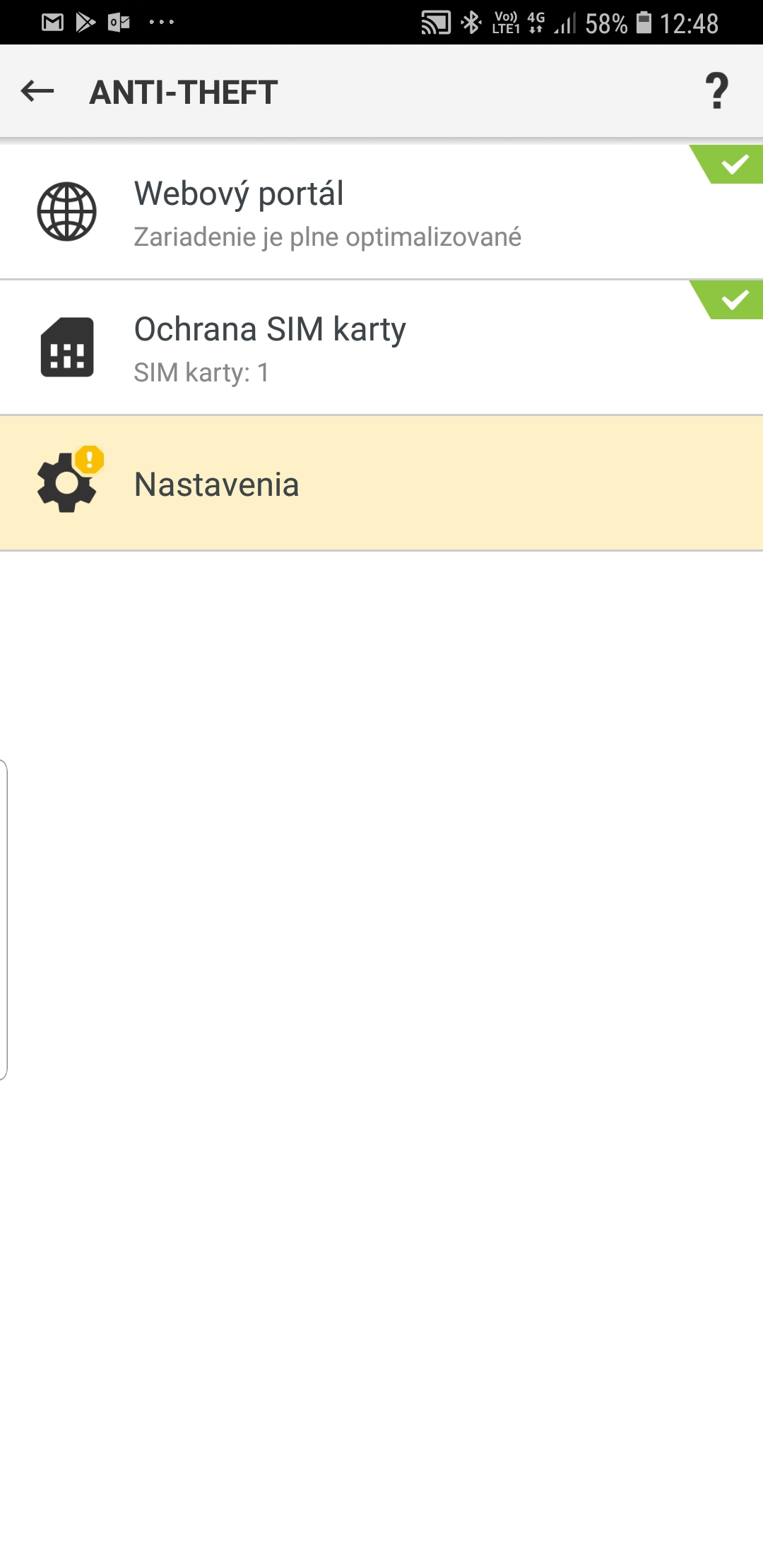Tap the Bluetooth status icon

(x=471, y=23)
